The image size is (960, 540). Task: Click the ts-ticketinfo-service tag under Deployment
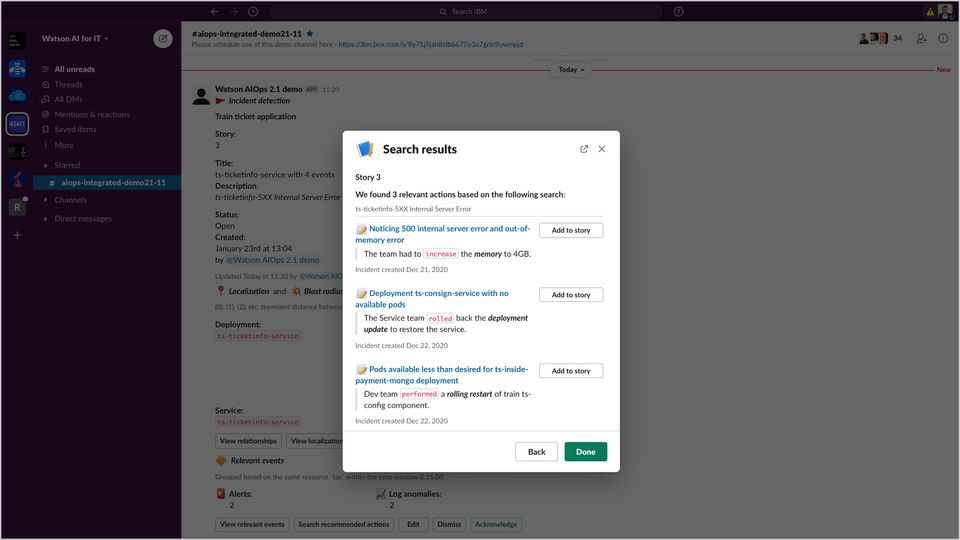[258, 336]
